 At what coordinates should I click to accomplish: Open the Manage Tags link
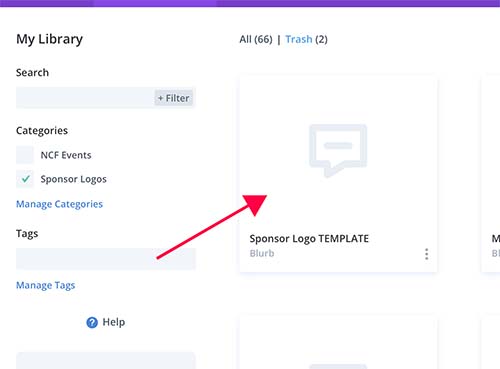45,285
